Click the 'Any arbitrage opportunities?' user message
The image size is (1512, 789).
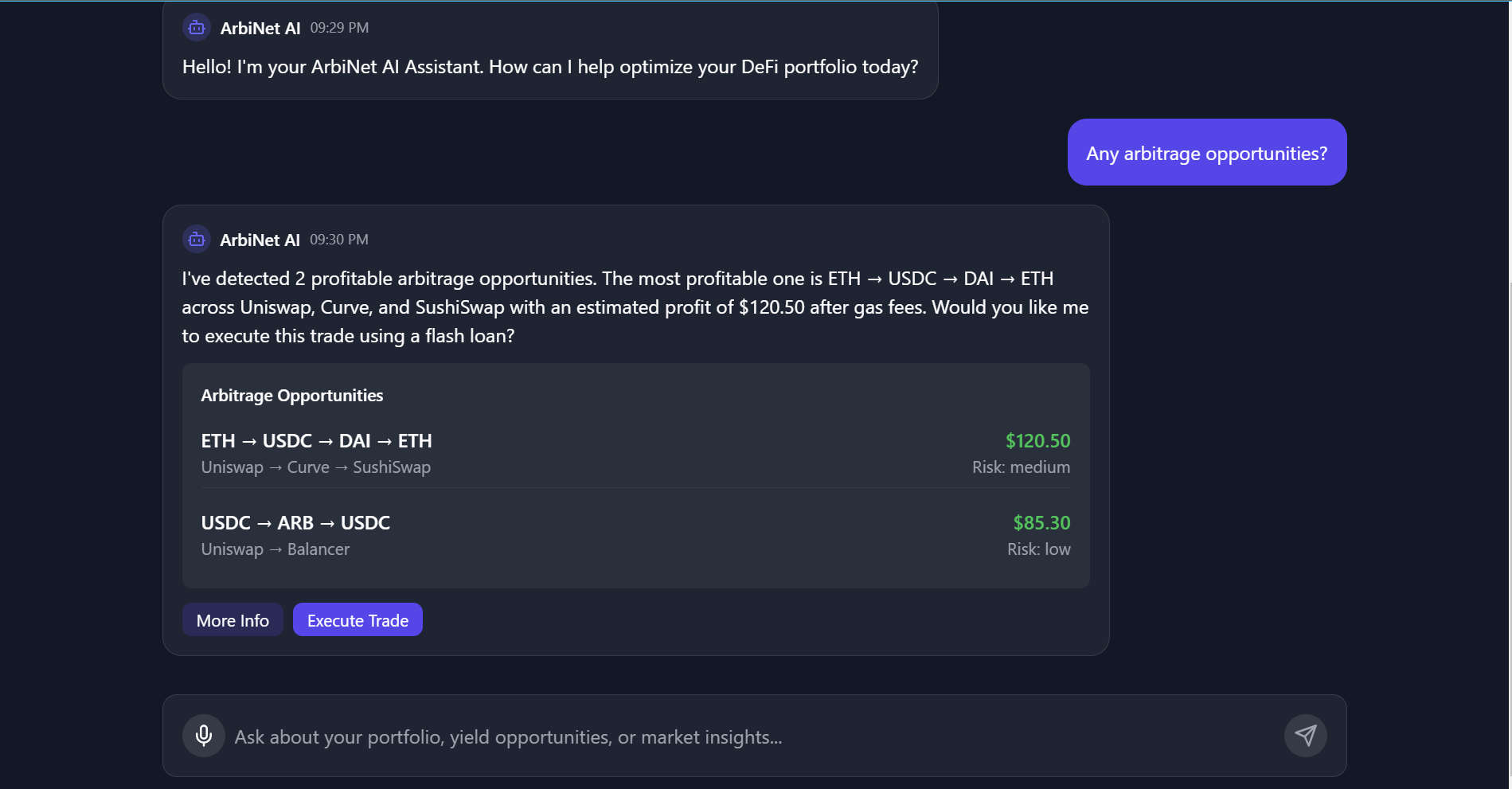(x=1206, y=153)
